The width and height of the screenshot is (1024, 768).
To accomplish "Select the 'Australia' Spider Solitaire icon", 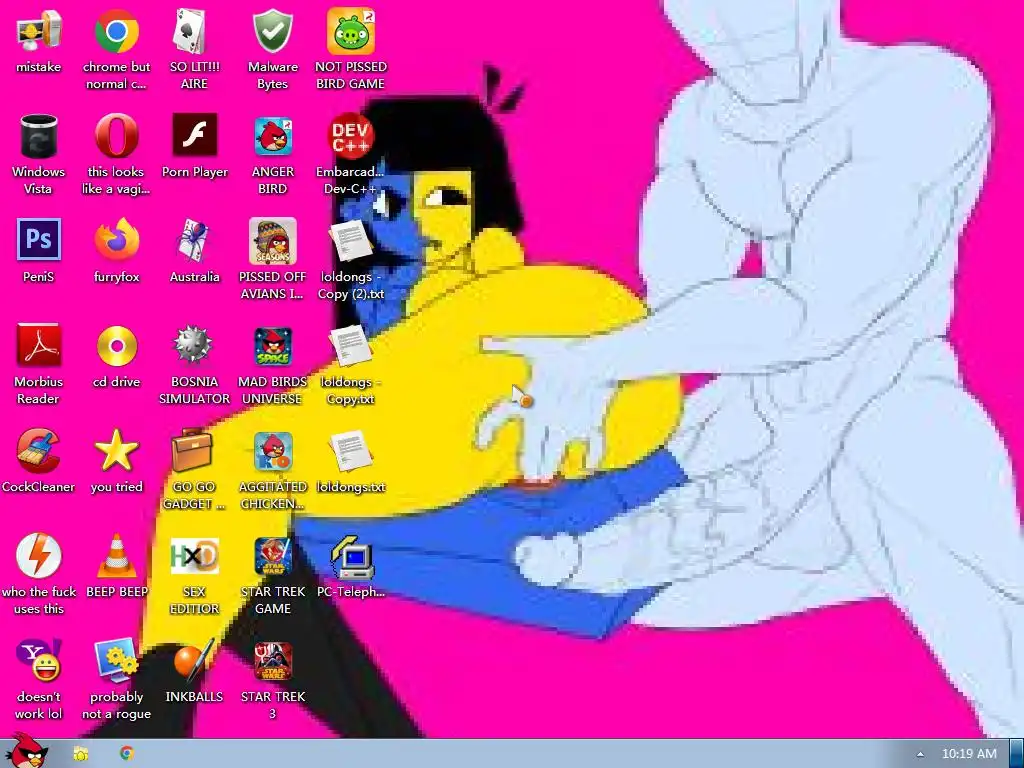I will click(194, 242).
